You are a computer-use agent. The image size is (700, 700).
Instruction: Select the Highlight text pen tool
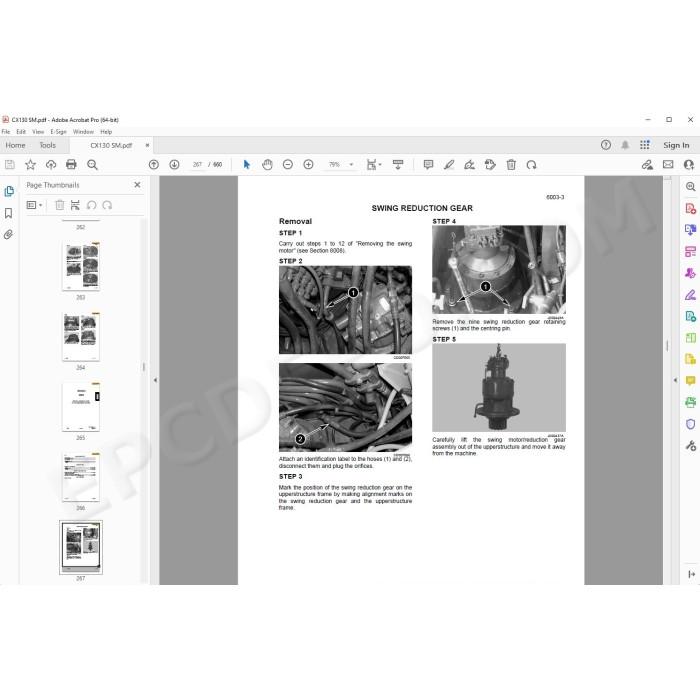point(449,165)
